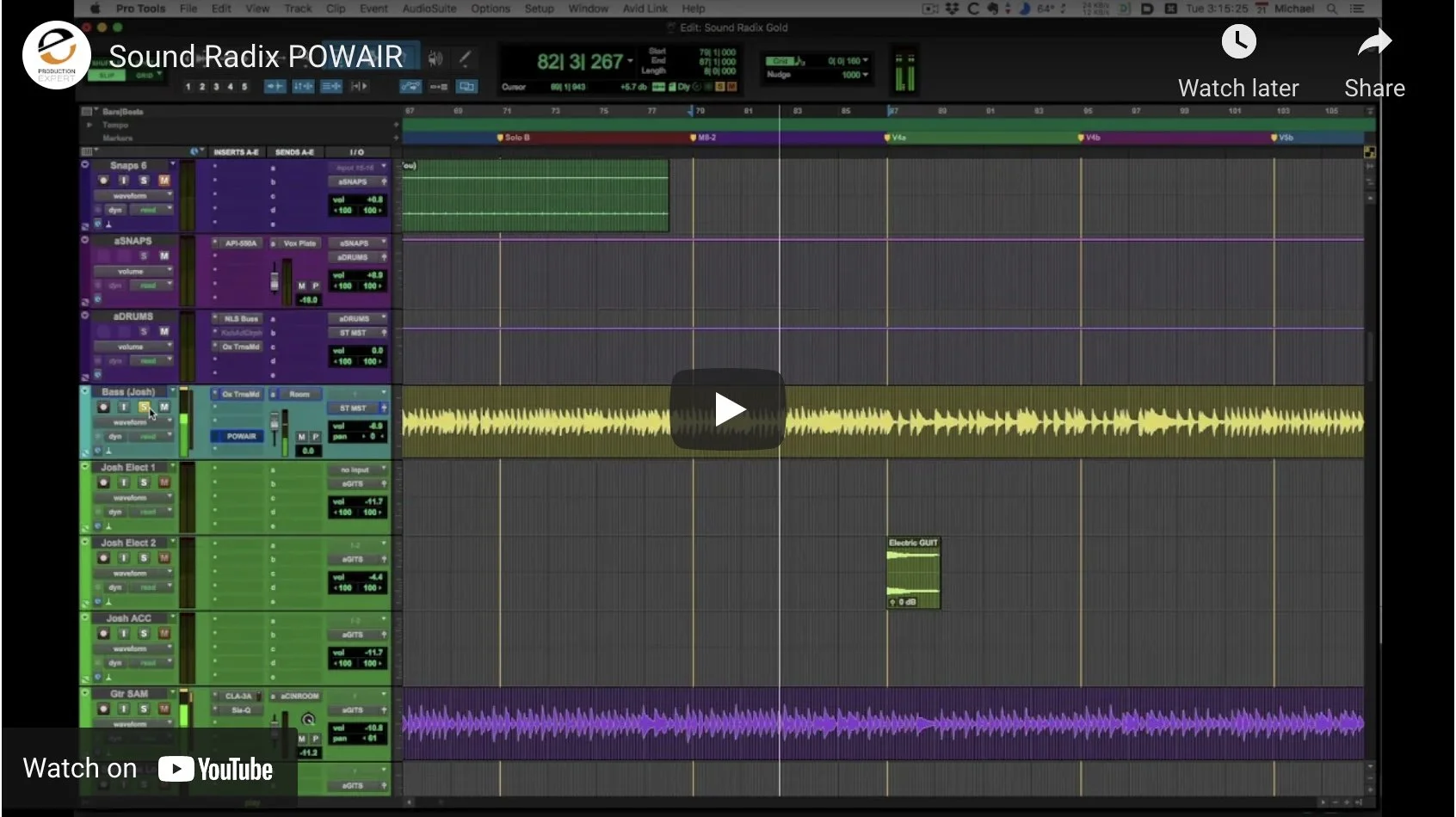Select Slip edit mode
Screen dimensions: 1456x817
[107, 76]
